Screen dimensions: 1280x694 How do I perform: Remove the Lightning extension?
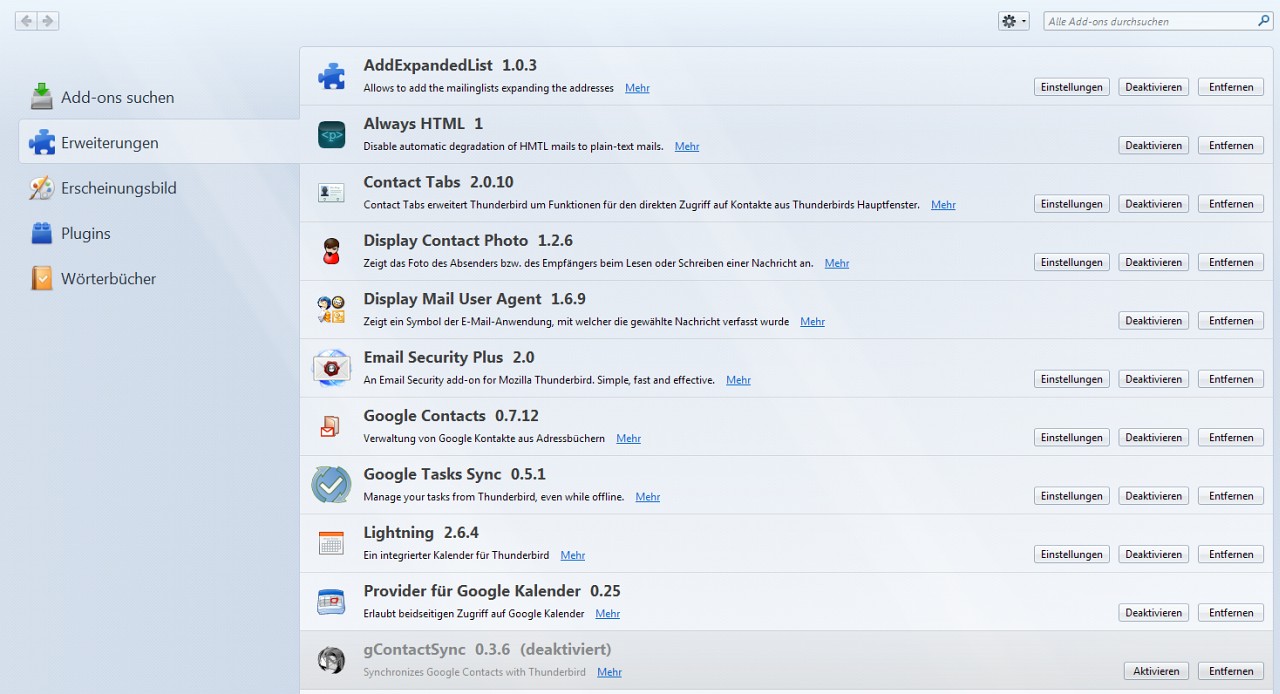click(x=1231, y=554)
